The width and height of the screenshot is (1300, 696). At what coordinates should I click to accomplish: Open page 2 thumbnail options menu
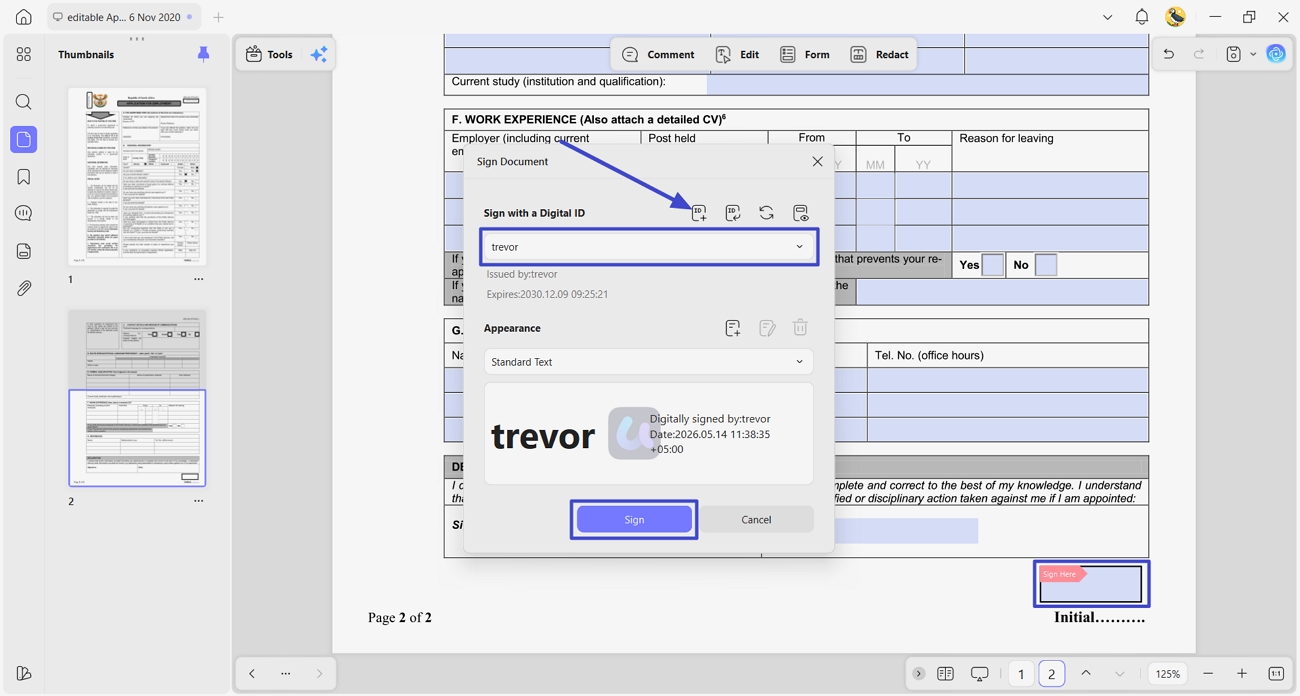[198, 501]
